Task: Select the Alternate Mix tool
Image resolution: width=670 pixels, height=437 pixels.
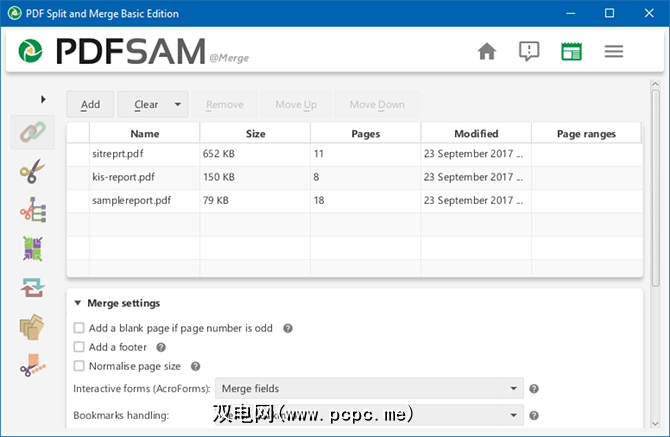Action: pyautogui.click(x=32, y=249)
